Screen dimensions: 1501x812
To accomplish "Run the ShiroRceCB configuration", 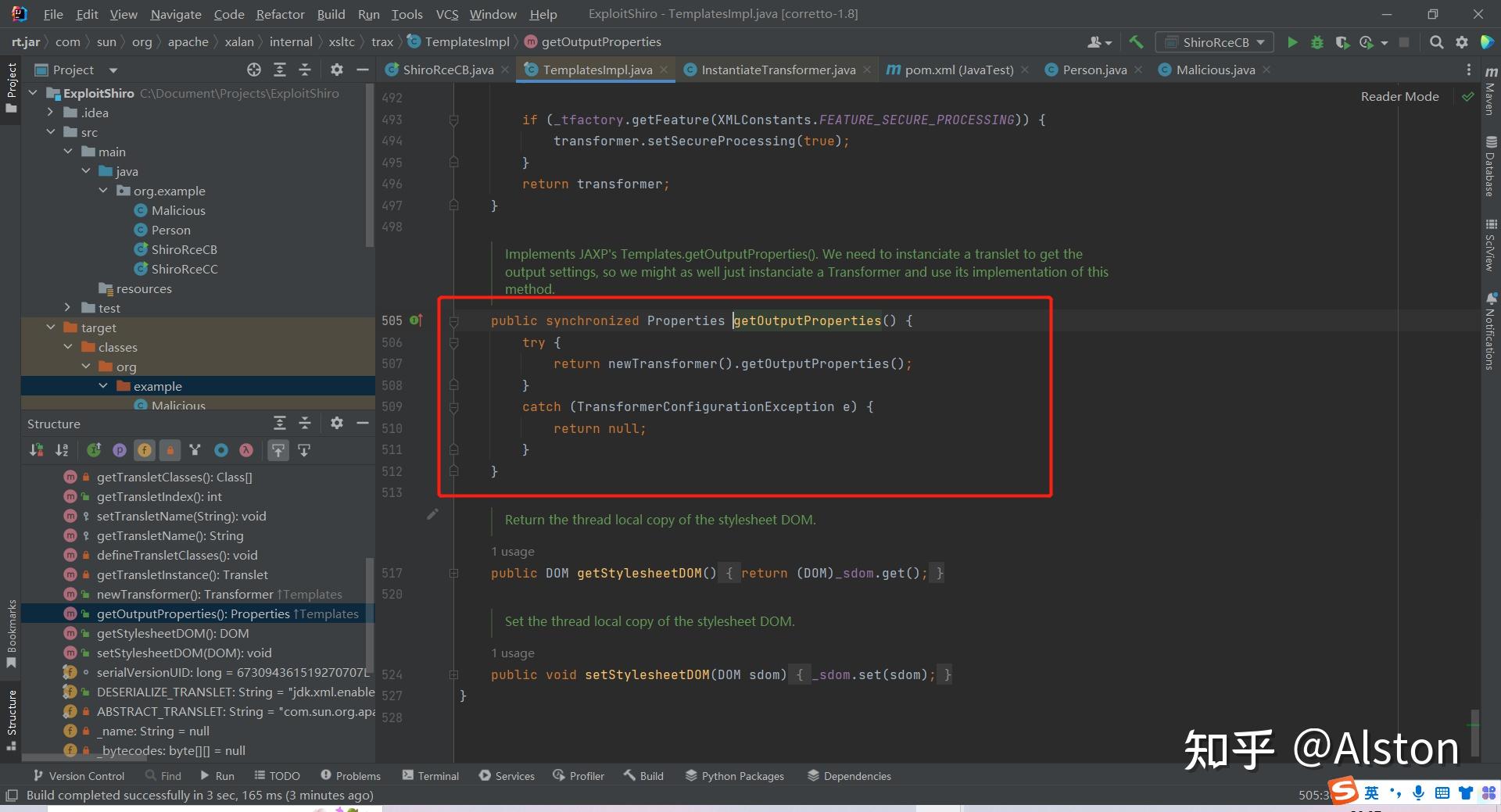I will [x=1292, y=42].
